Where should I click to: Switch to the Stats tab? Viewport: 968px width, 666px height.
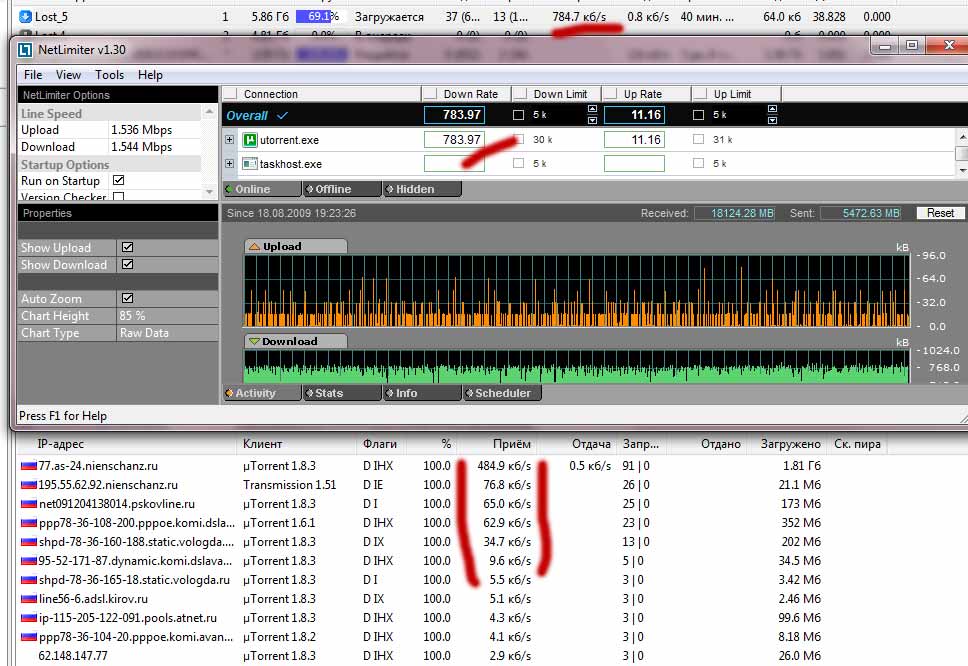point(329,393)
